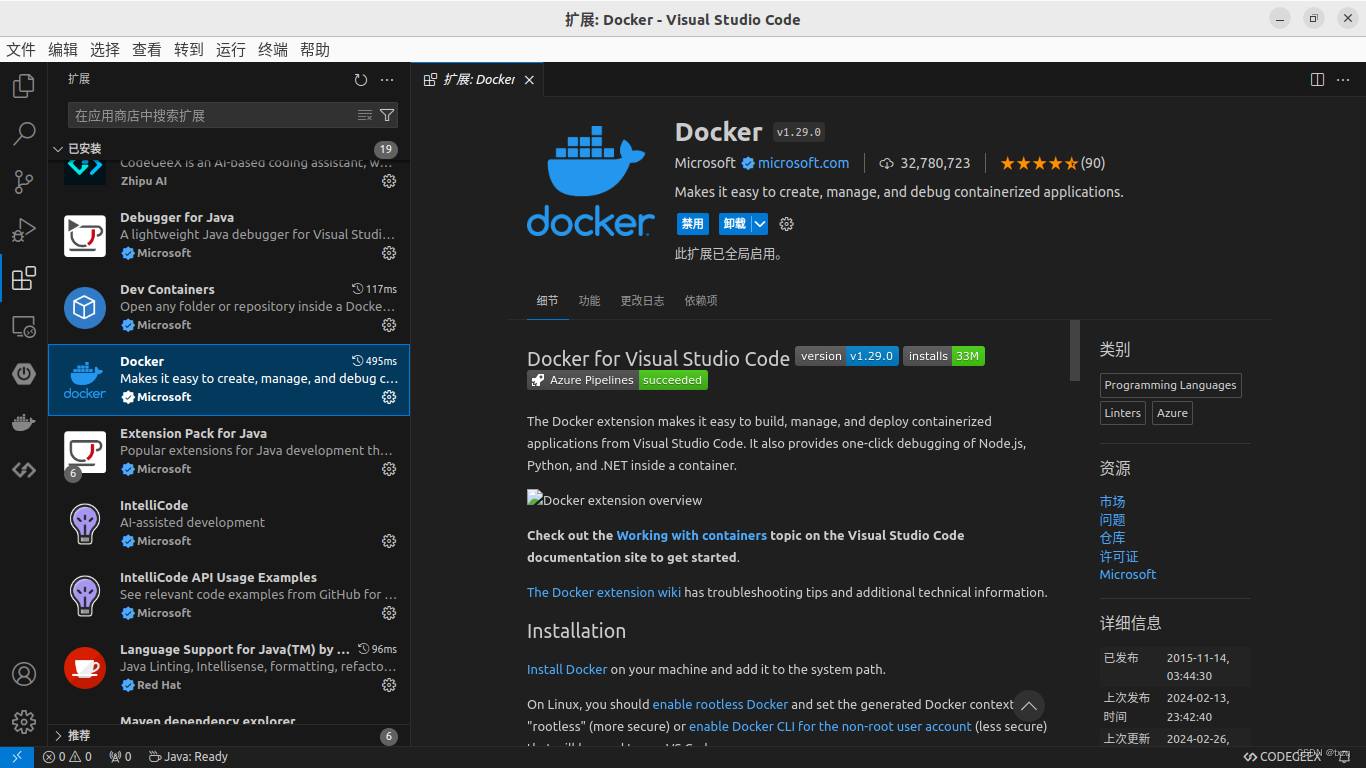Open The Docker extension wiki link
This screenshot has width=1366, height=768.
coord(604,592)
